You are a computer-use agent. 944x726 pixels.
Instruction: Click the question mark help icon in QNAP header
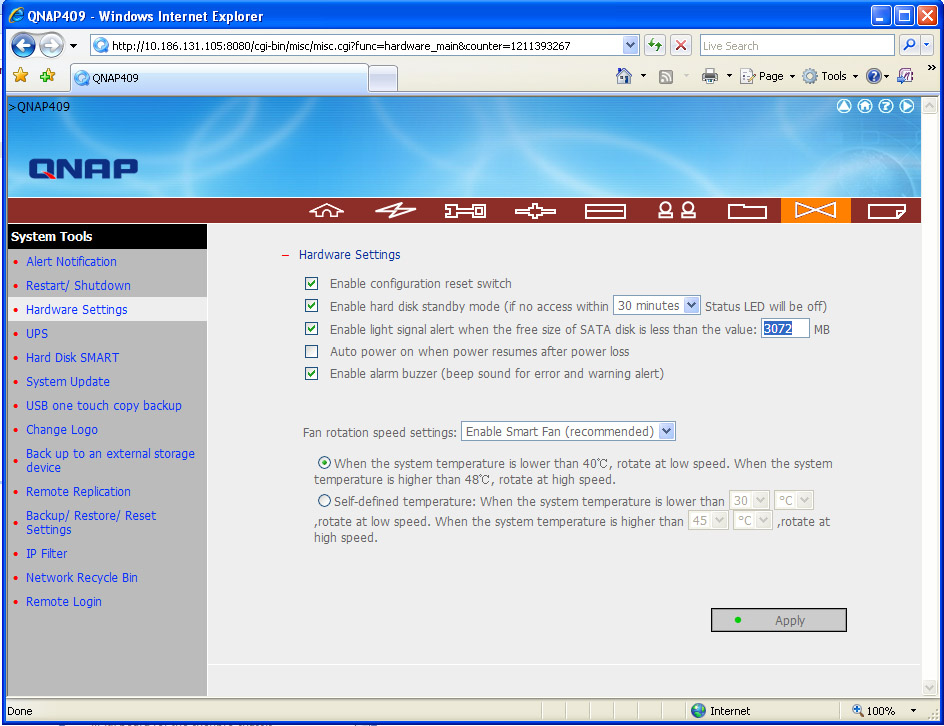pyautogui.click(x=886, y=107)
